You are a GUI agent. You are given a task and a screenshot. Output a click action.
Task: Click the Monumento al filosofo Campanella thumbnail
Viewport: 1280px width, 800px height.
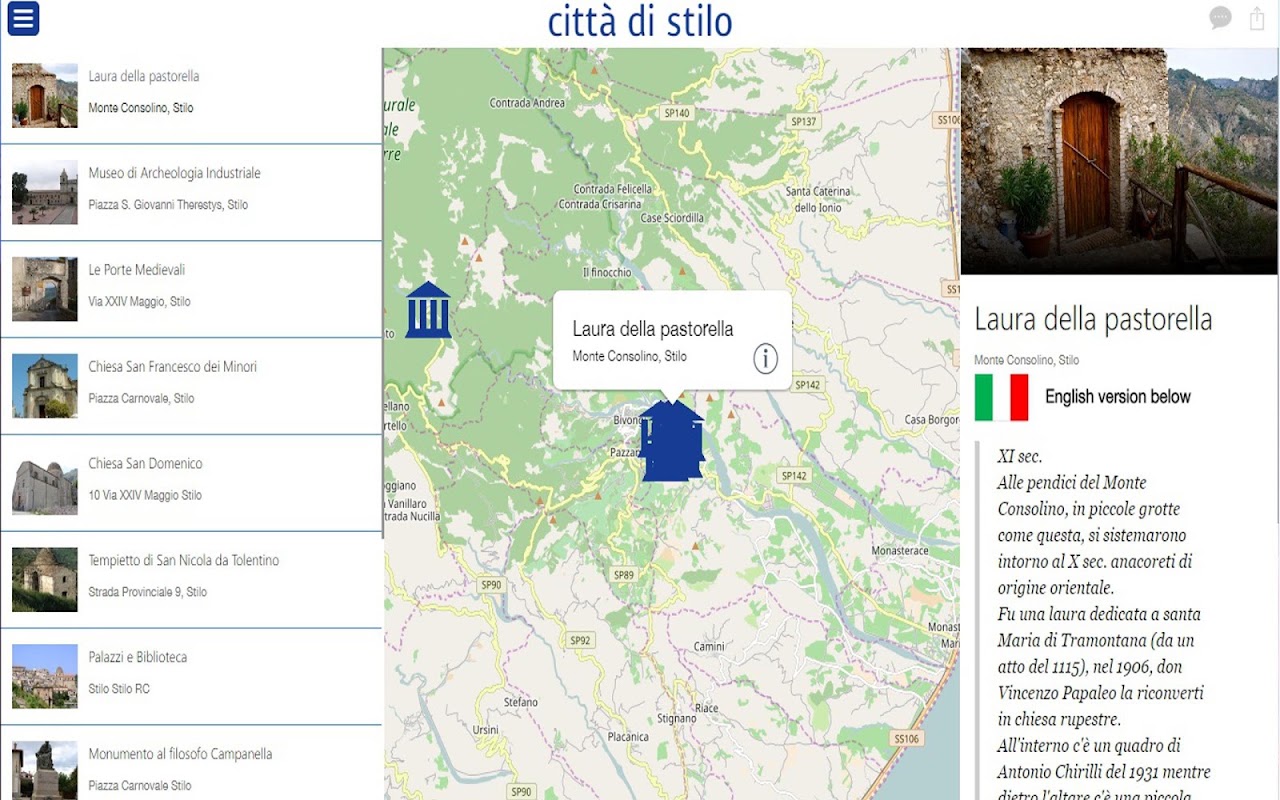(45, 770)
